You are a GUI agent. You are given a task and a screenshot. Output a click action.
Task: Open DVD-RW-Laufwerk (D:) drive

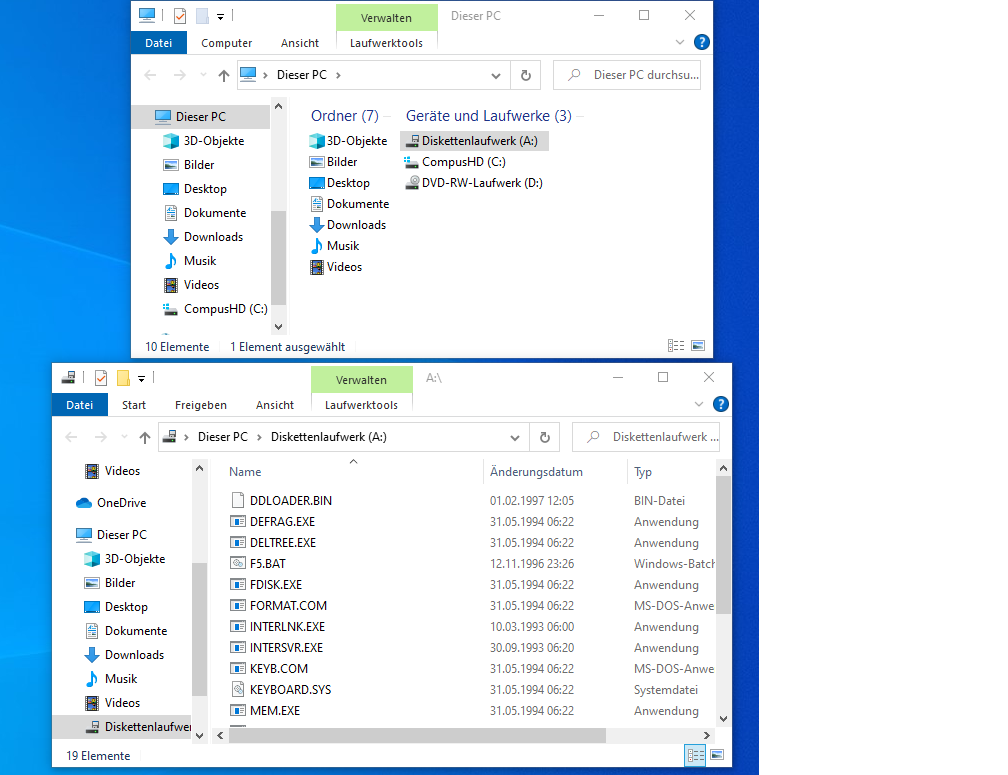474,183
